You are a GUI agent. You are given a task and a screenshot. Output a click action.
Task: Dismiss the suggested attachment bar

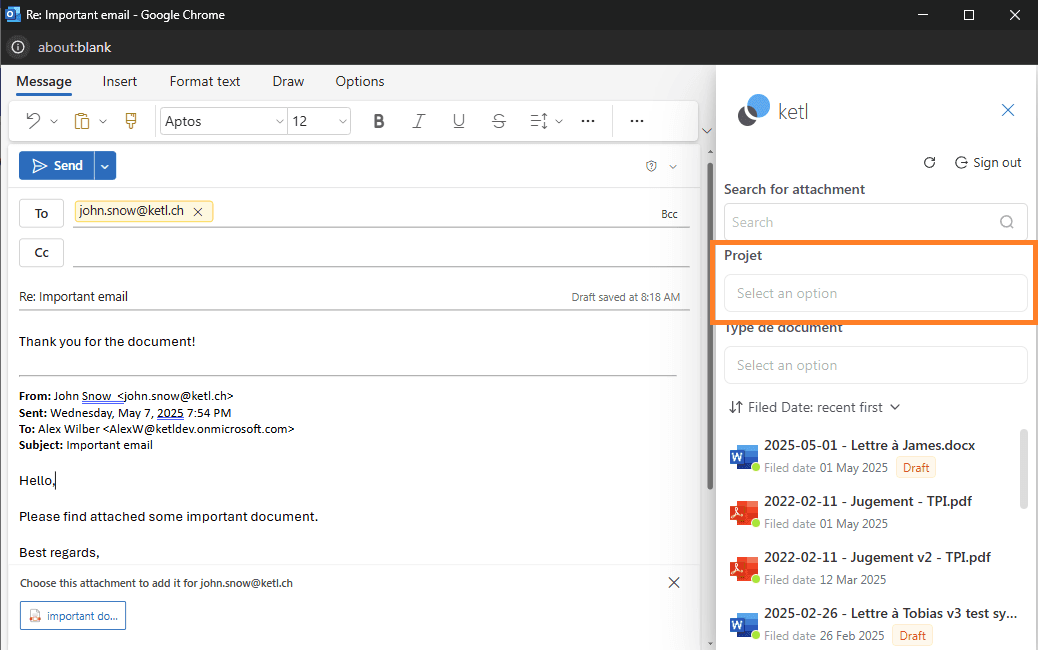click(x=674, y=582)
